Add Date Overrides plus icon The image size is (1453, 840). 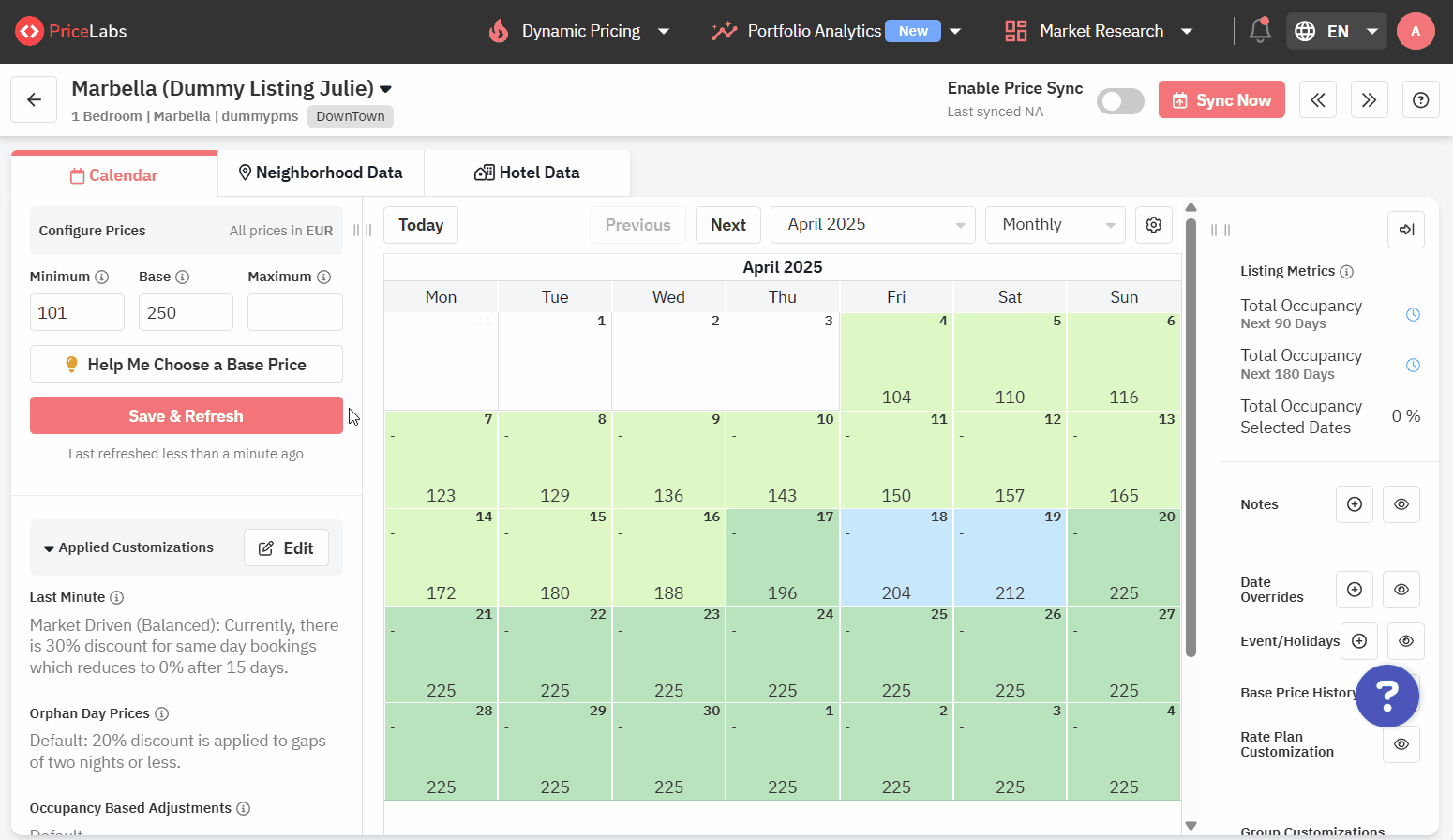1354,590
